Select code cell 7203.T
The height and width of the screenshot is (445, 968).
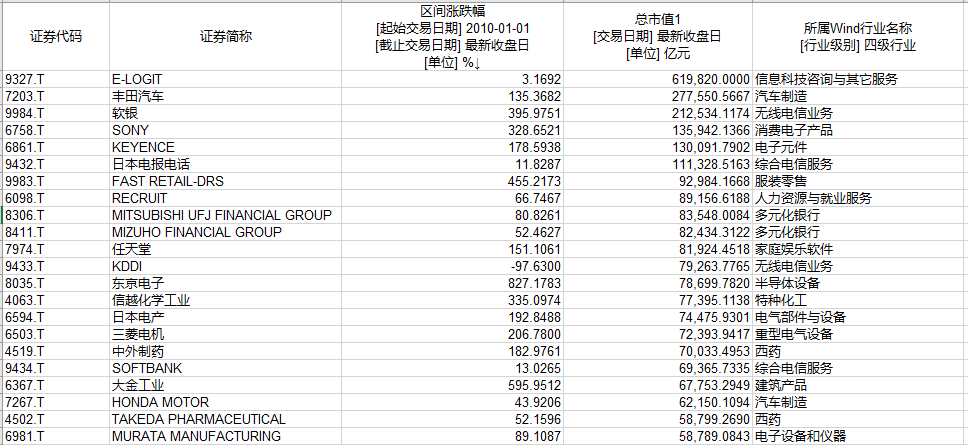point(56,96)
